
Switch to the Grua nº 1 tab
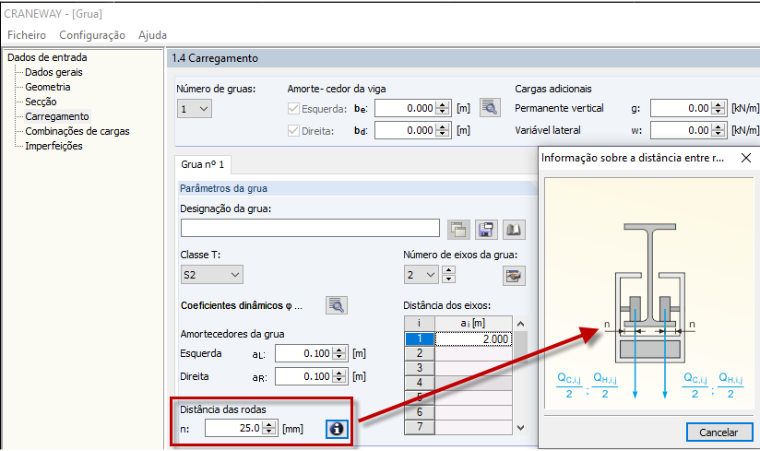[x=203, y=164]
